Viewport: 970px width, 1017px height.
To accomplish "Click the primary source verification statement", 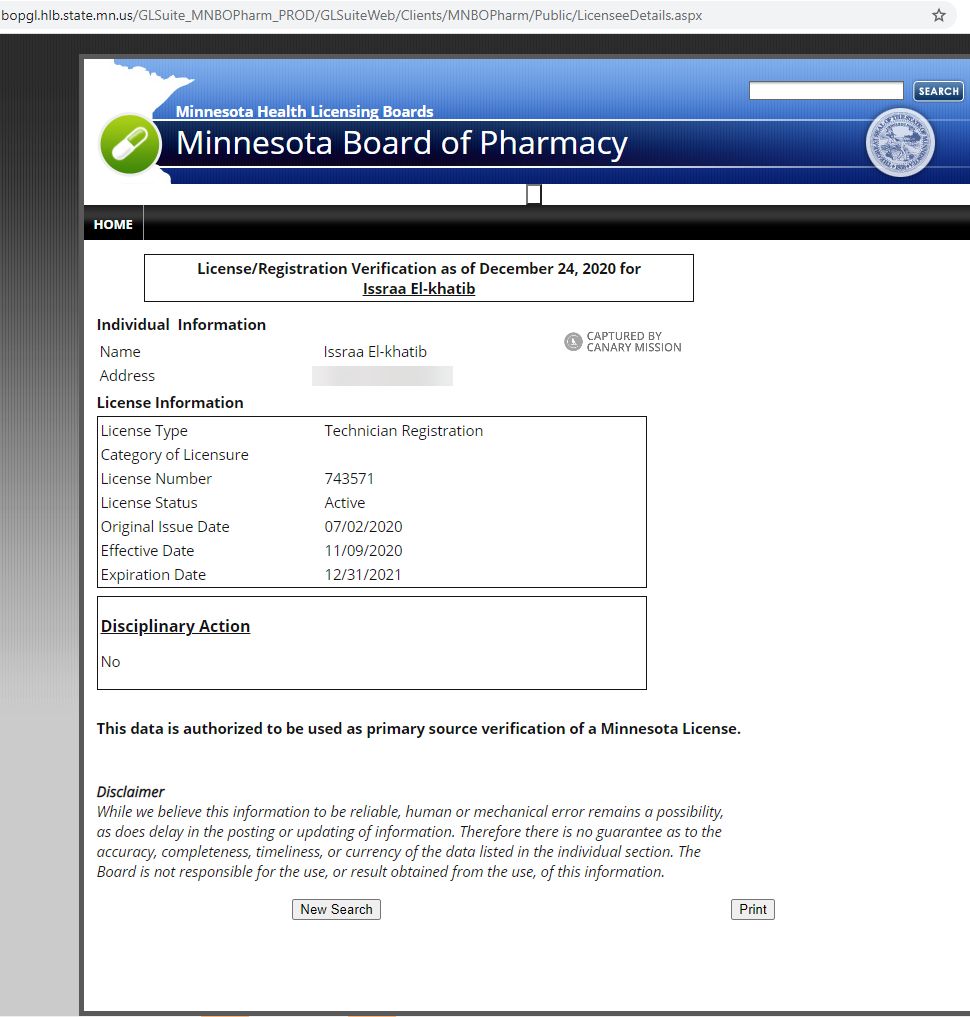I will click(x=418, y=729).
